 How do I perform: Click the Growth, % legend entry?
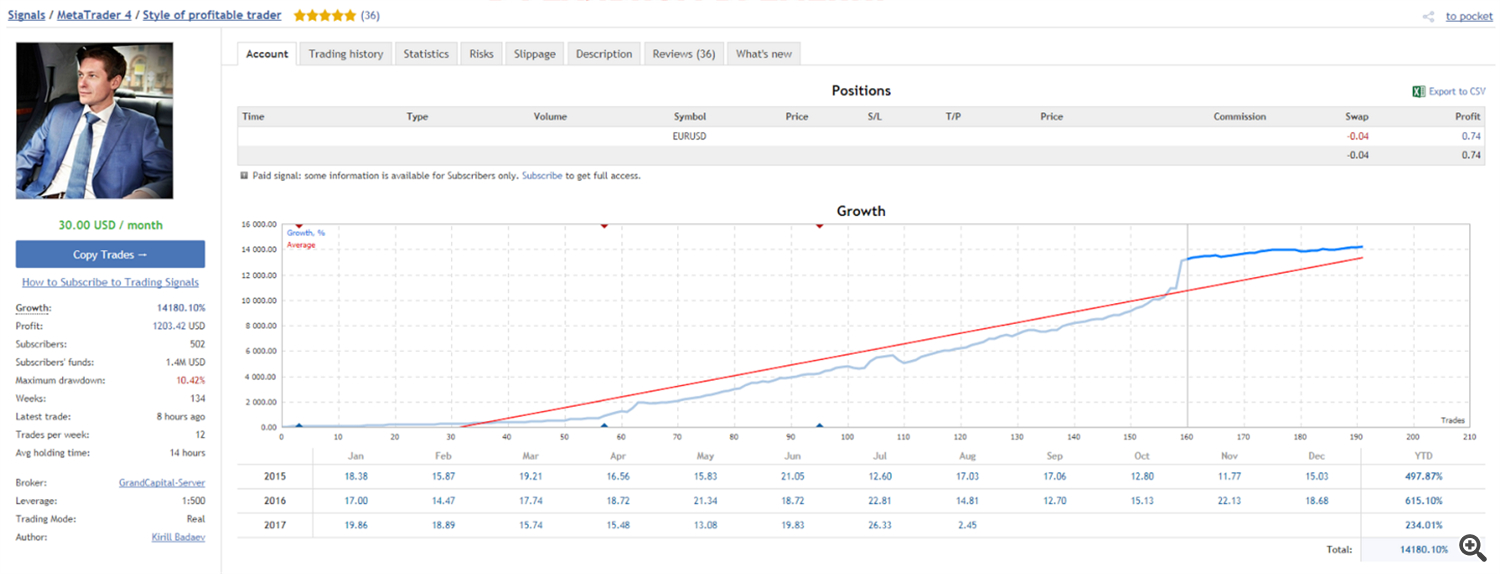coord(306,233)
